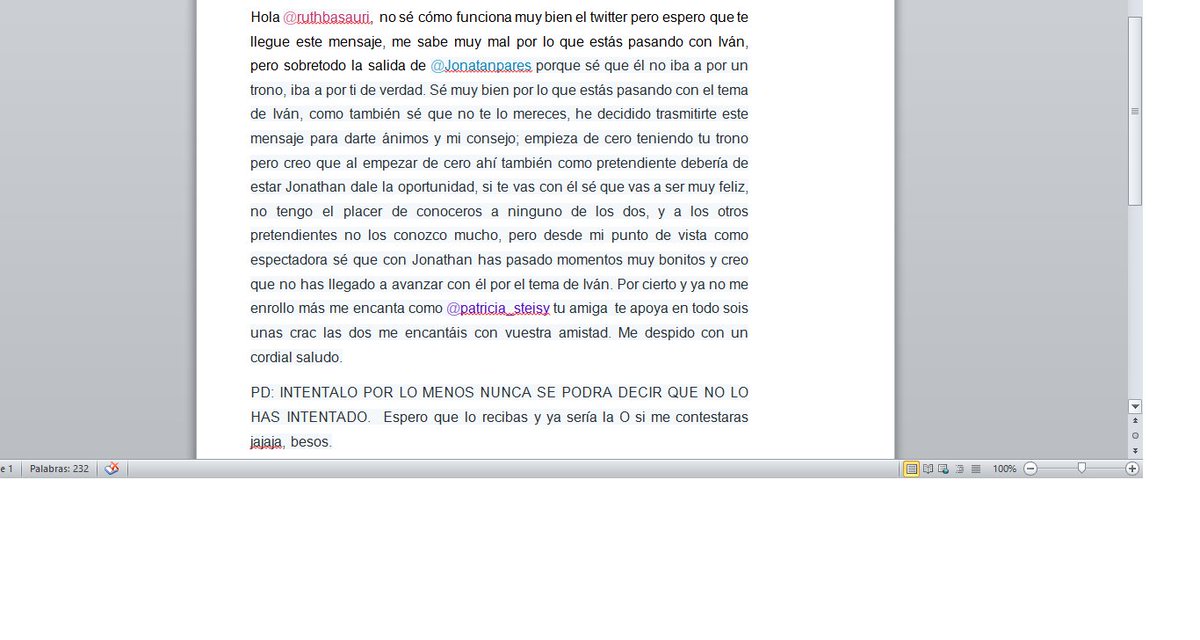Click the word "besos." at the end
Screen dimensions: 1200x640
click(311, 441)
